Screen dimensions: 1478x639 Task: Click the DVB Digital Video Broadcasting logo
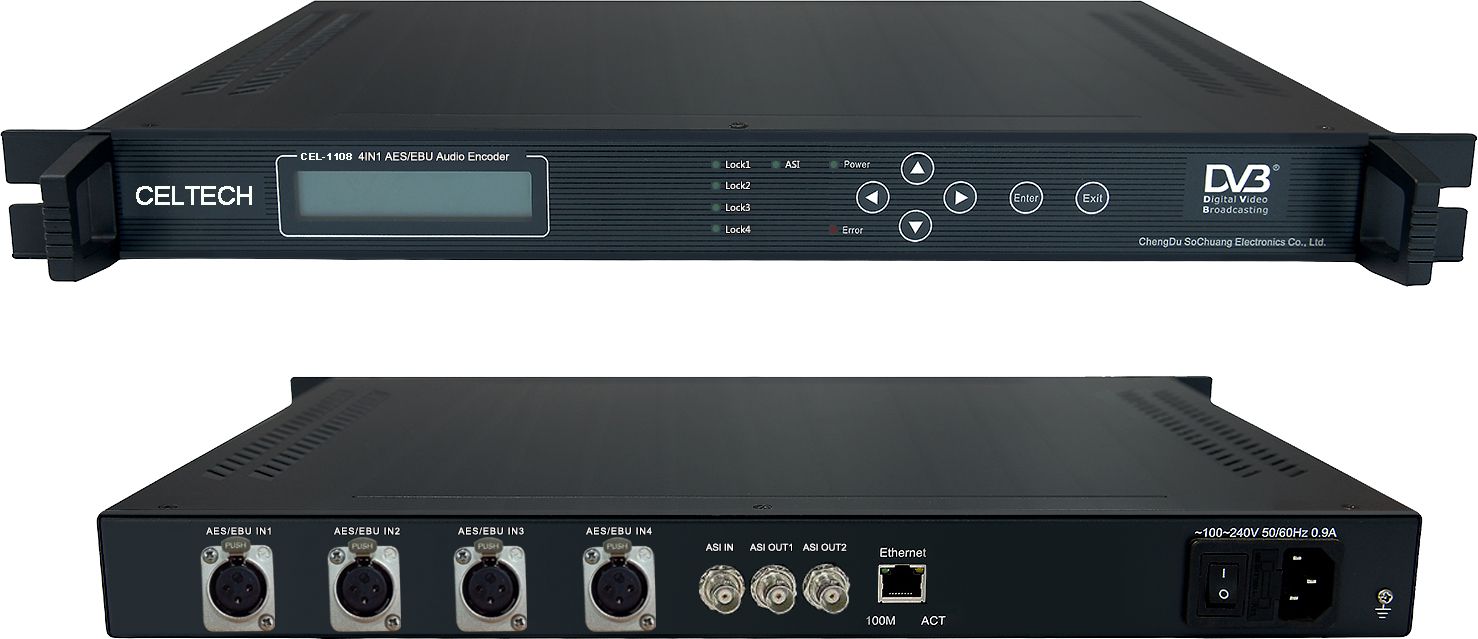point(1235,189)
